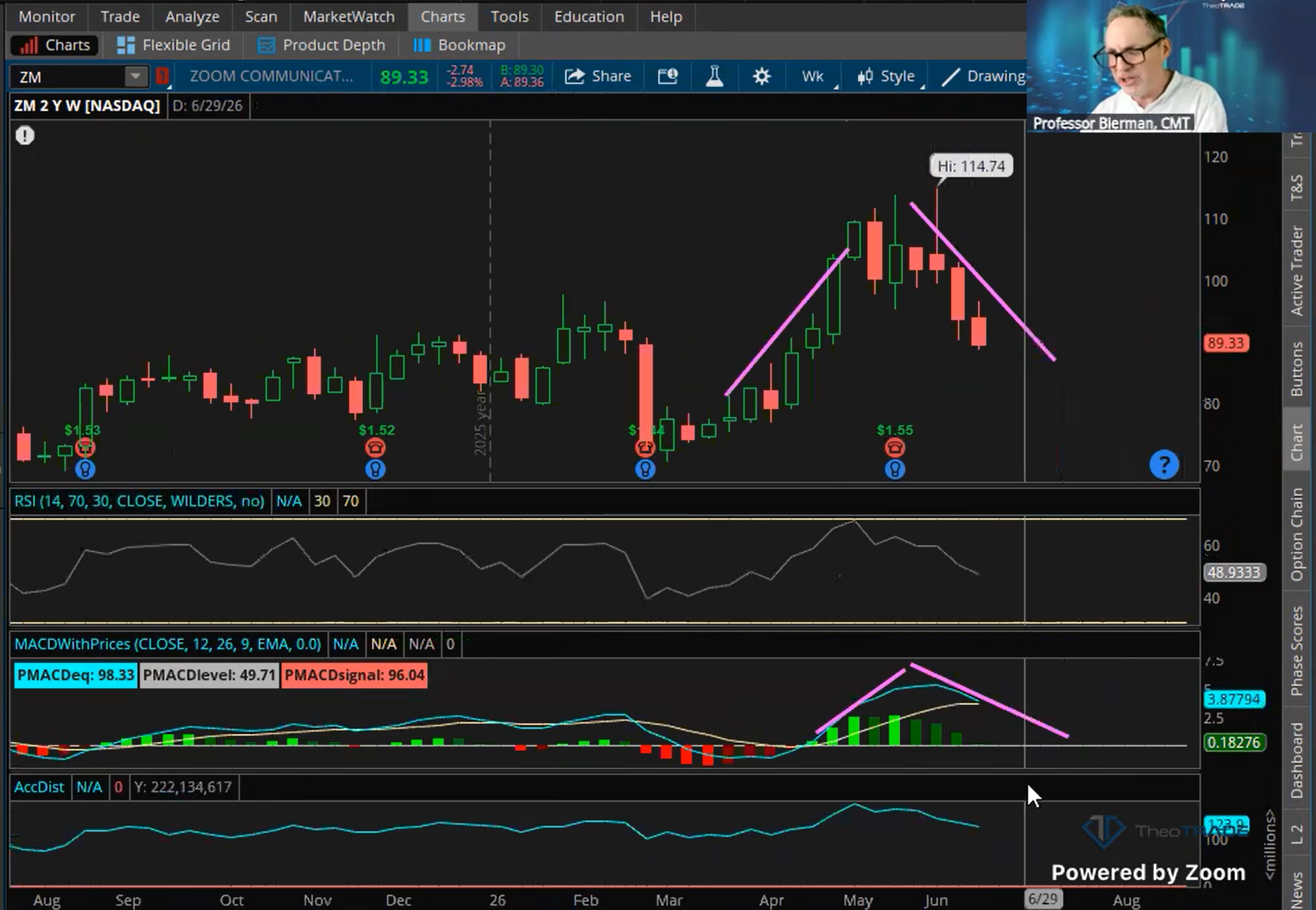The image size is (1316, 910).
Task: Click the PMACDsignal: 96.04 label
Action: coord(354,675)
